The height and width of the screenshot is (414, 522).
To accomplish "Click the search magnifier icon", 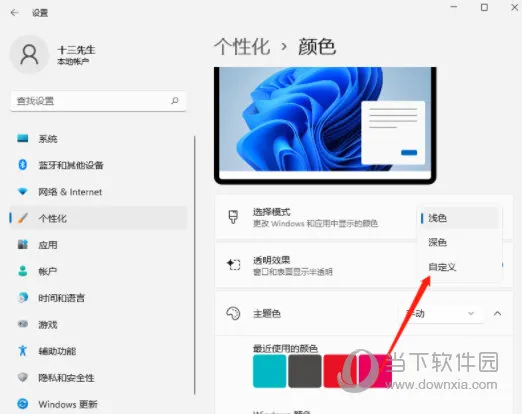I will click(175, 100).
